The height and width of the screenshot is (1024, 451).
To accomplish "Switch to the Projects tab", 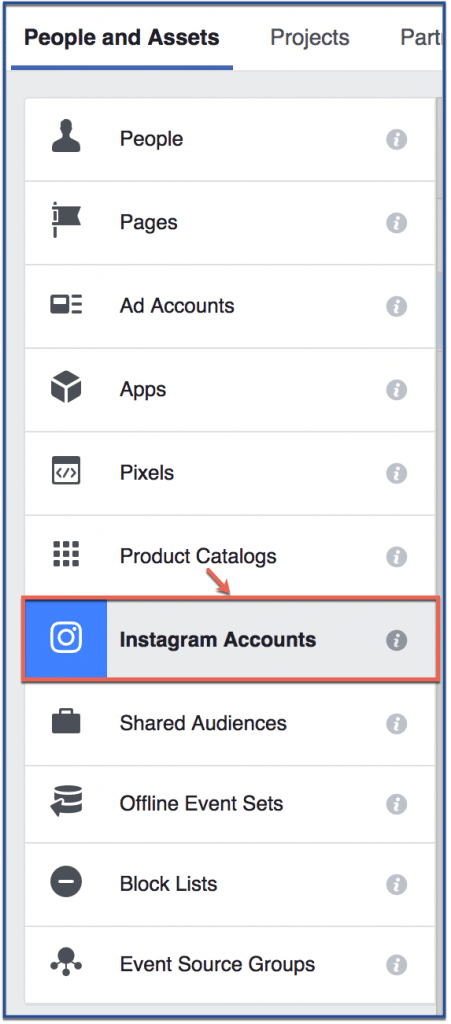I will [x=310, y=37].
